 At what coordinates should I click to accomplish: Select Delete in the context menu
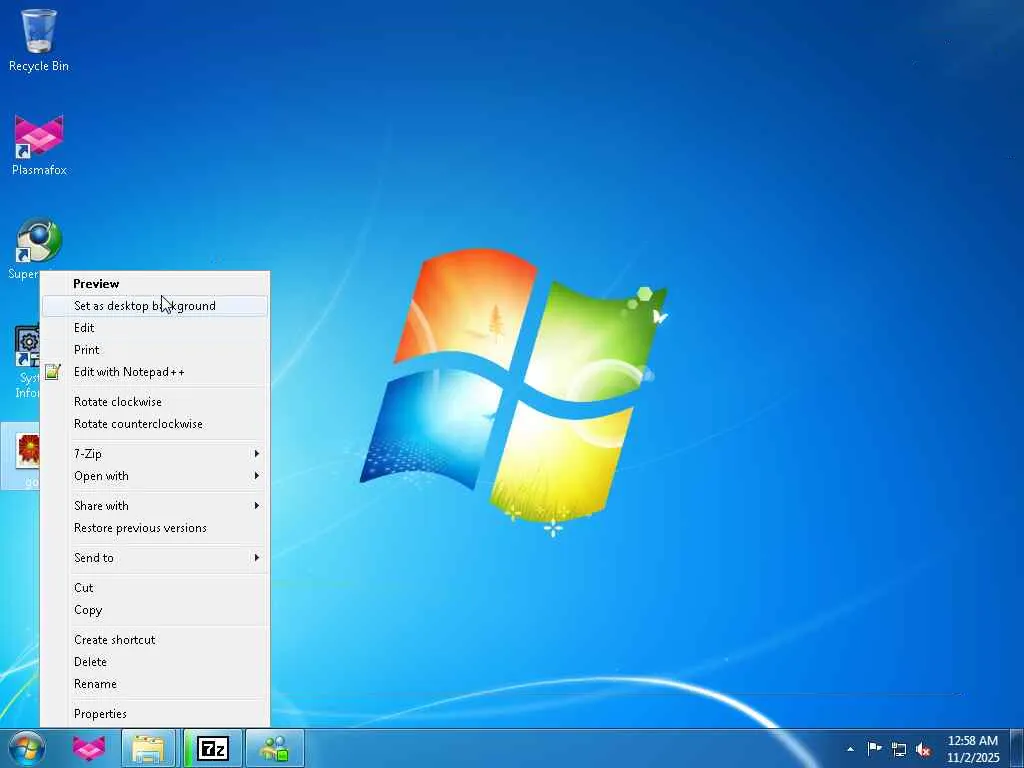click(155, 662)
